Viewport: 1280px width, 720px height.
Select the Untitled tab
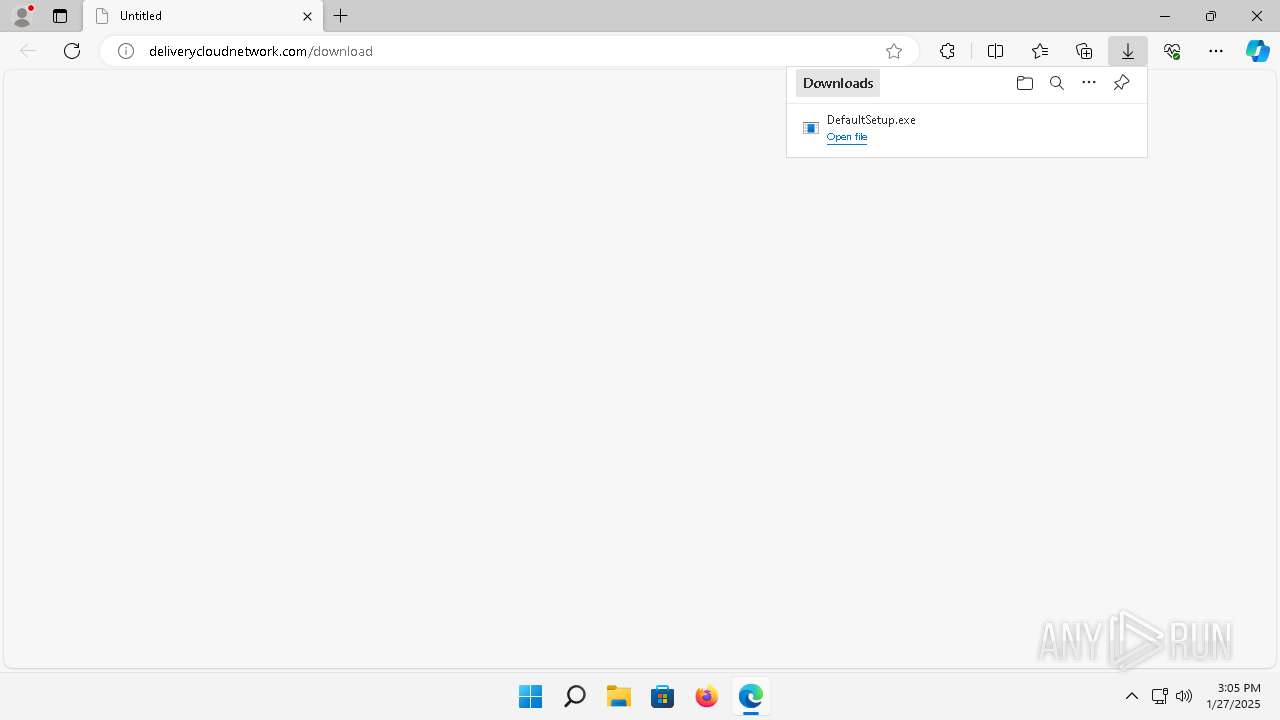point(203,16)
